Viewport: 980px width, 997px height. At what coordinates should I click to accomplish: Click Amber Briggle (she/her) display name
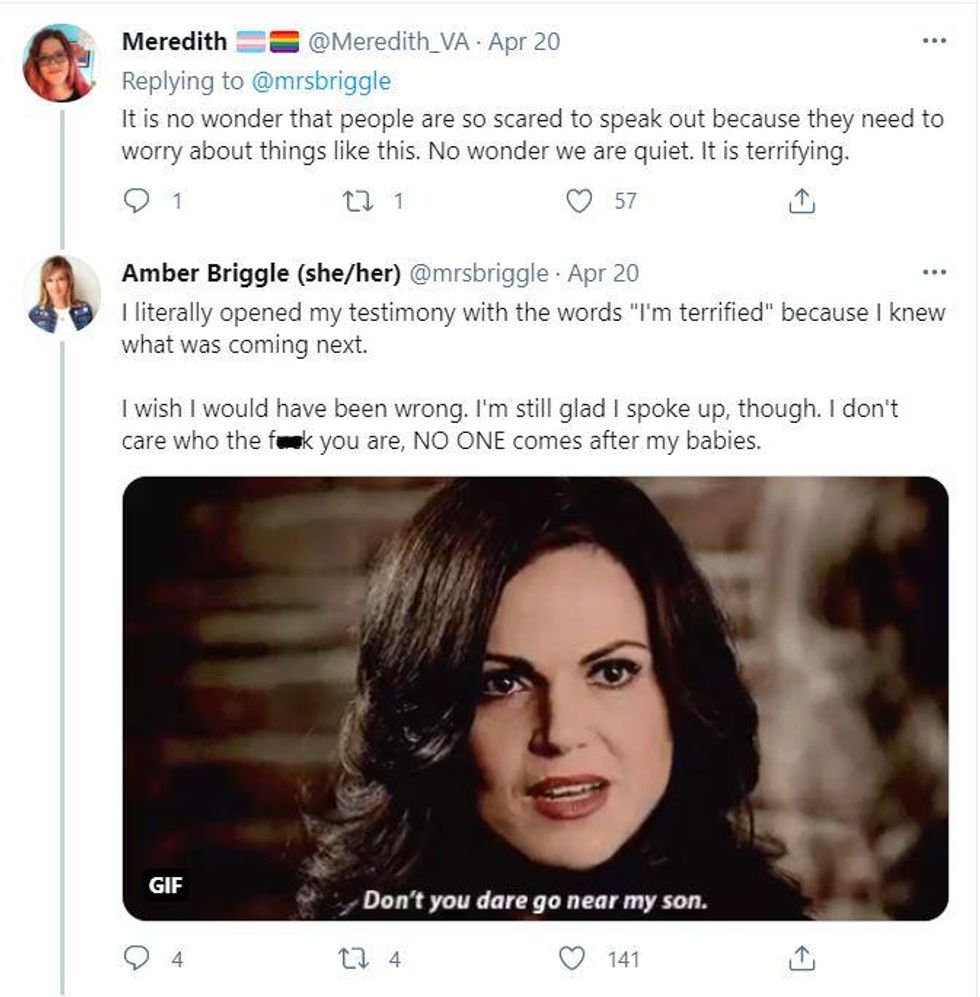click(260, 273)
